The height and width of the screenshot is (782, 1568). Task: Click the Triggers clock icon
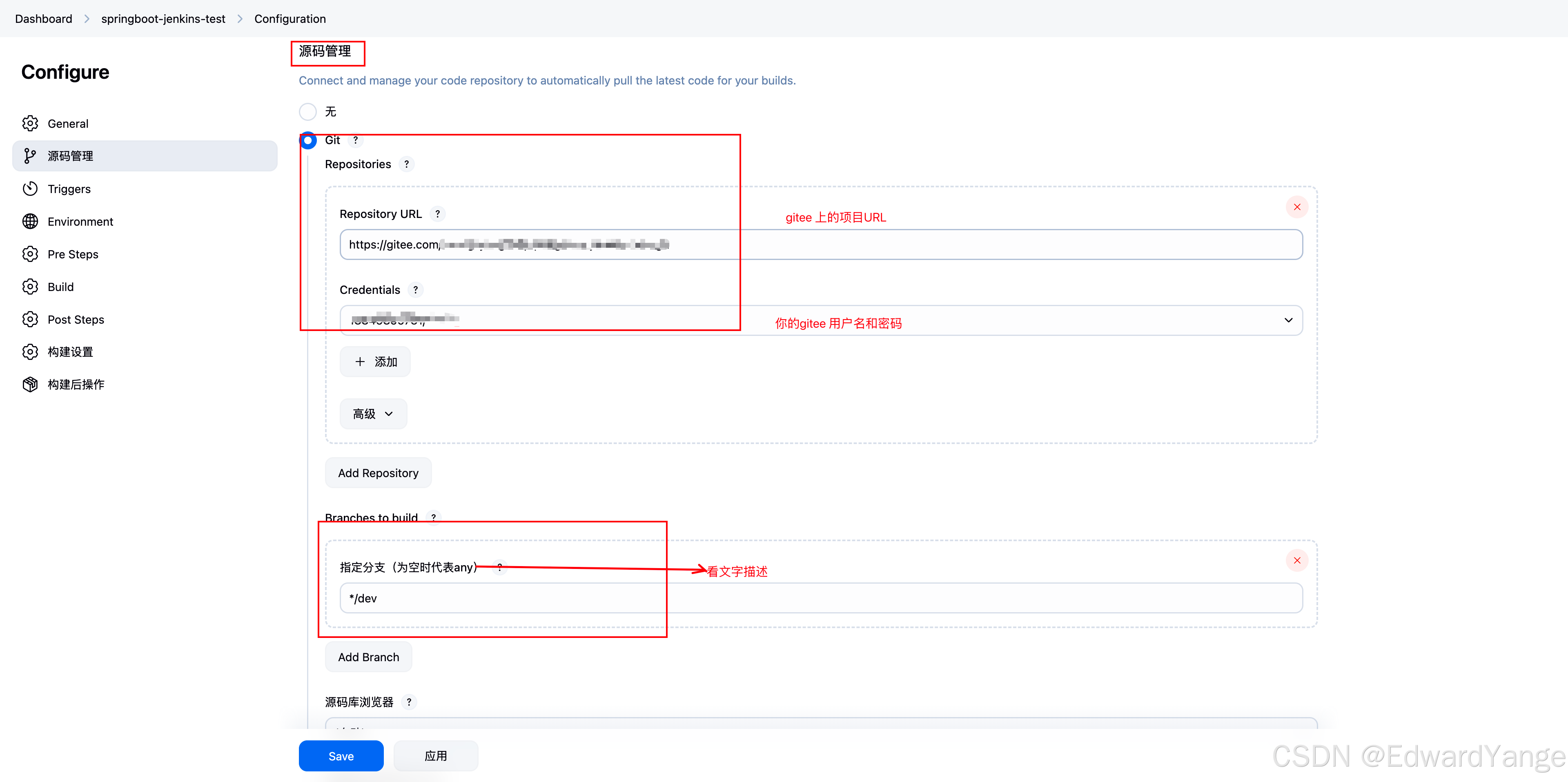[x=31, y=189]
